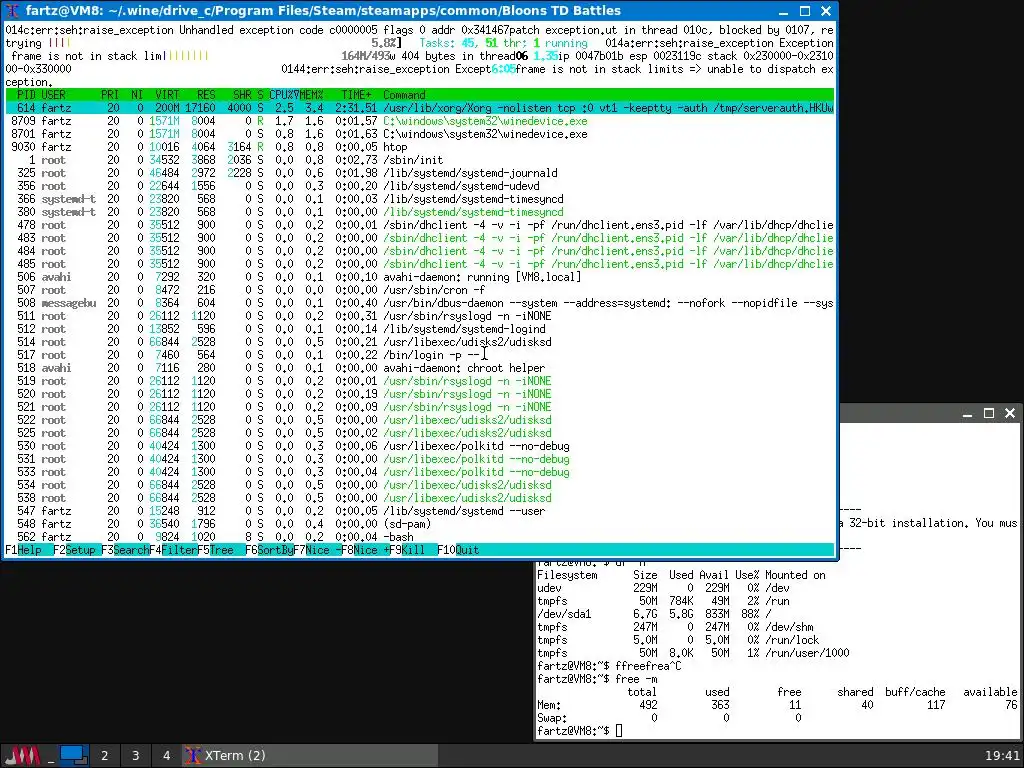The image size is (1024, 768).
Task: Select udisksd process row PID 514
Action: click(x=419, y=342)
